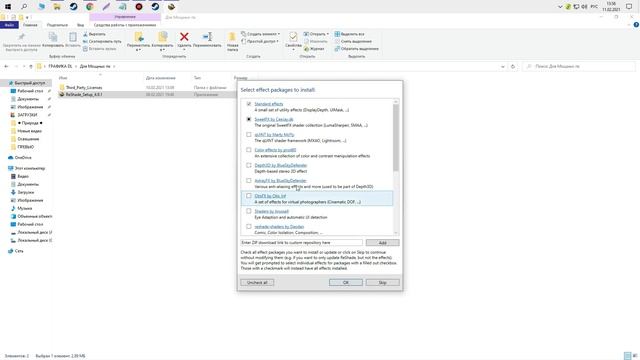Click the up-one-level arrow in Explorer
The width and height of the screenshot is (640, 360).
click(x=31, y=66)
